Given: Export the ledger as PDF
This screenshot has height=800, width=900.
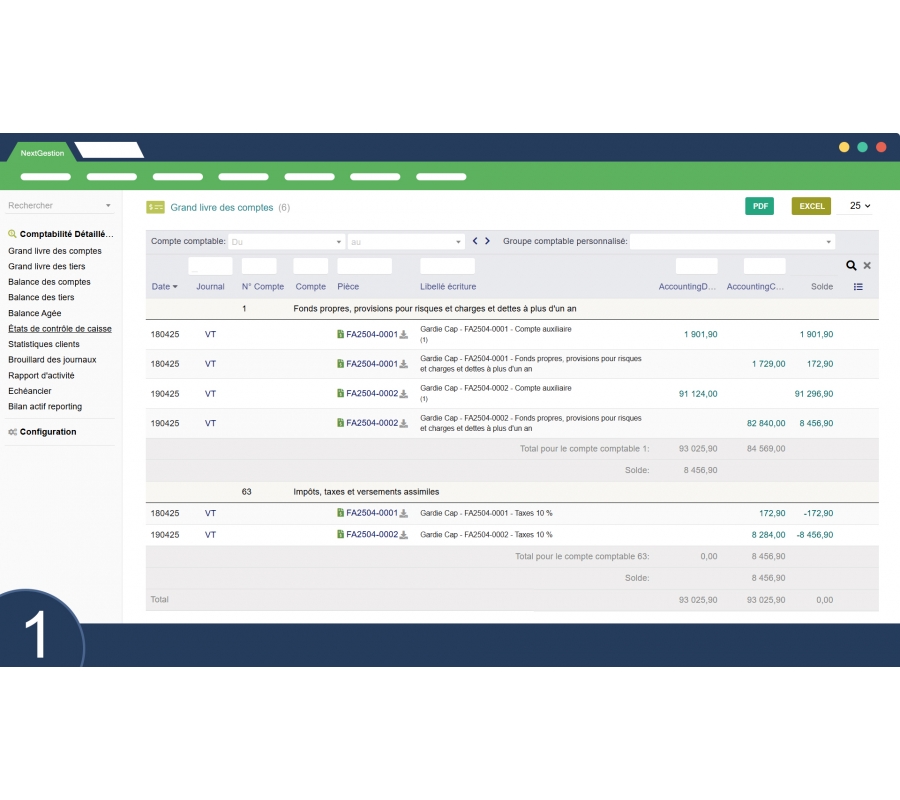Looking at the screenshot, I should click(x=760, y=206).
